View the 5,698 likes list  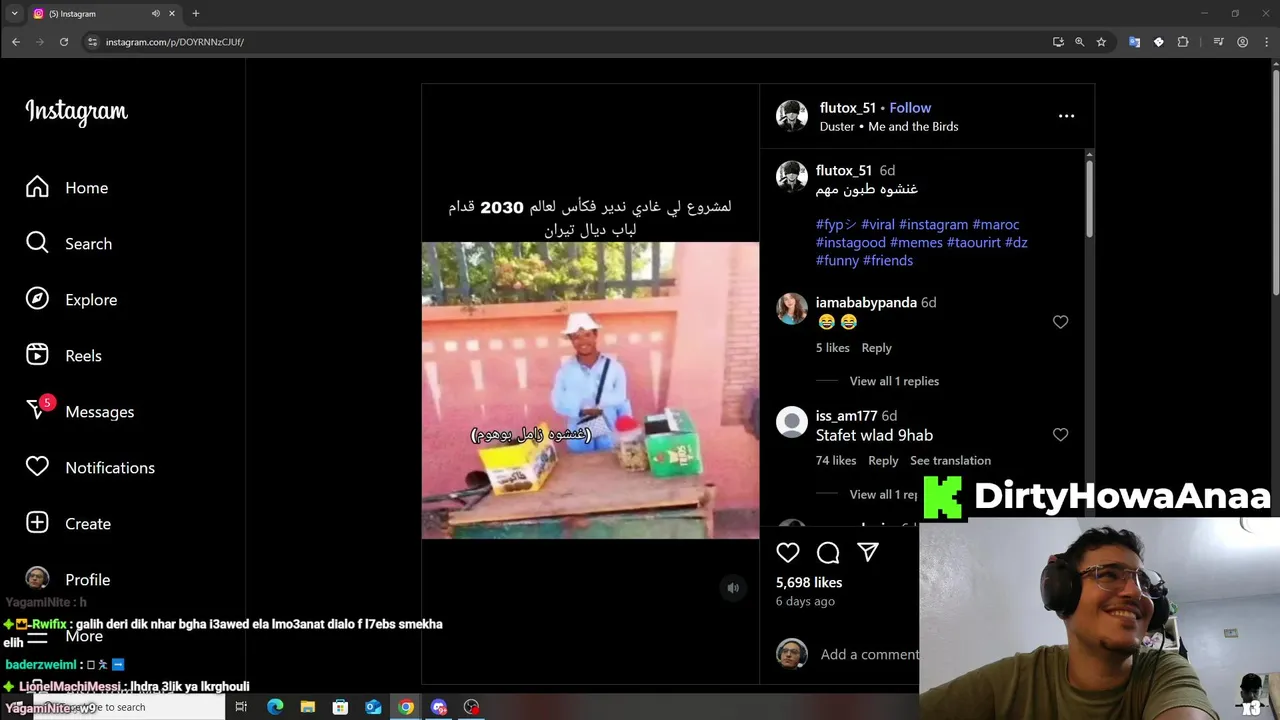(x=809, y=583)
